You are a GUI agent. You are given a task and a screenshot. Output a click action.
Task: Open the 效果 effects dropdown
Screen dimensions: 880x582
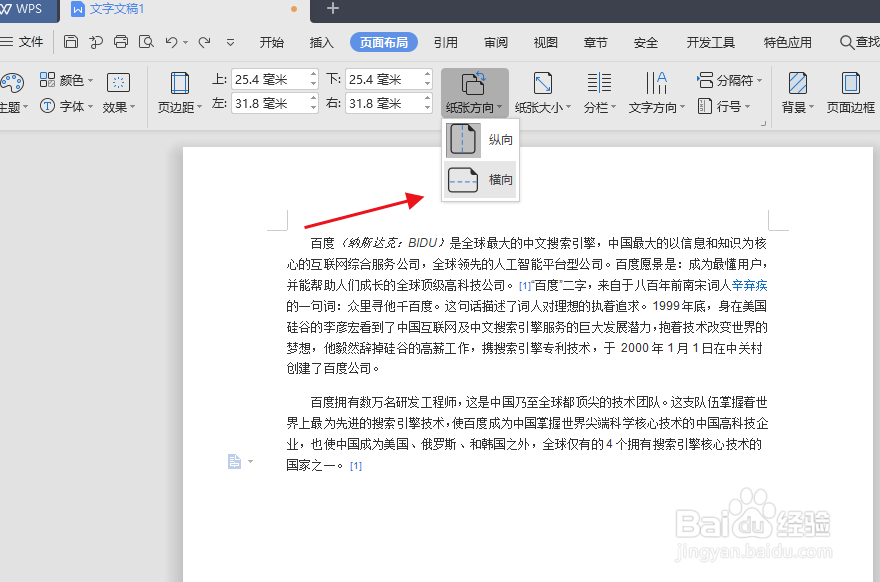pyautogui.click(x=118, y=93)
